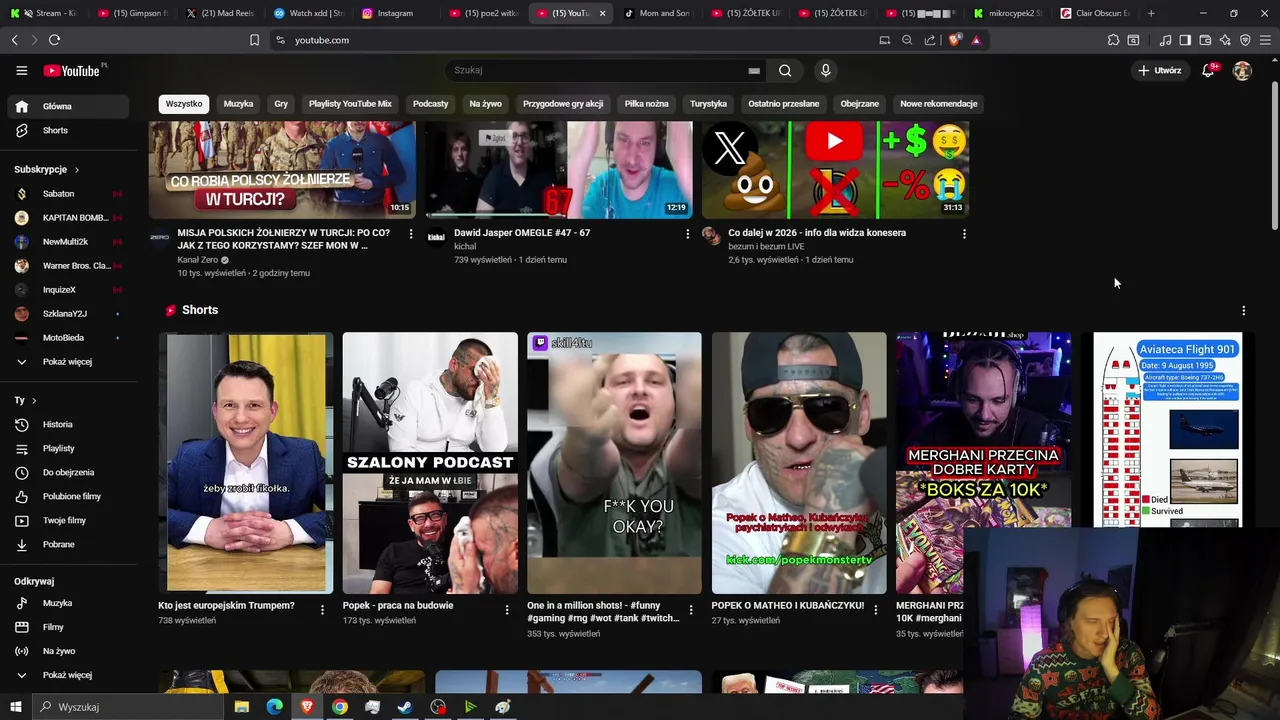The height and width of the screenshot is (720, 1280).
Task: Open the MotoBieda subscription channel
Action: [x=68, y=337]
